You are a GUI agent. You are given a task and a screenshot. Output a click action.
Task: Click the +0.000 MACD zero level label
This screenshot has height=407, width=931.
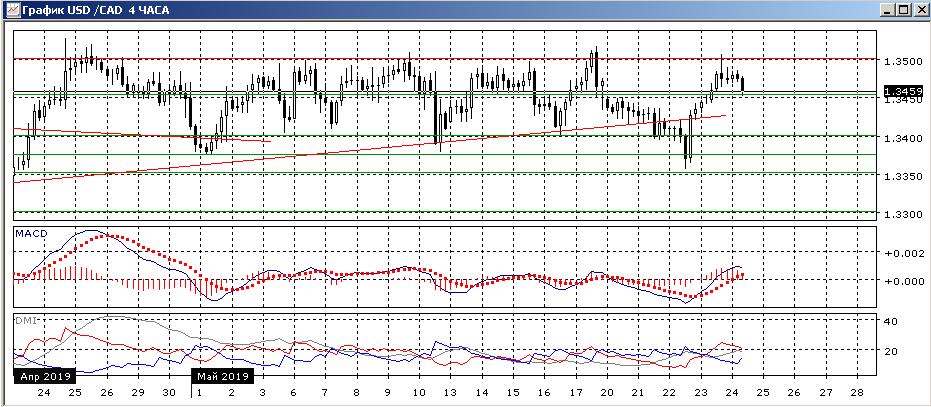(901, 281)
